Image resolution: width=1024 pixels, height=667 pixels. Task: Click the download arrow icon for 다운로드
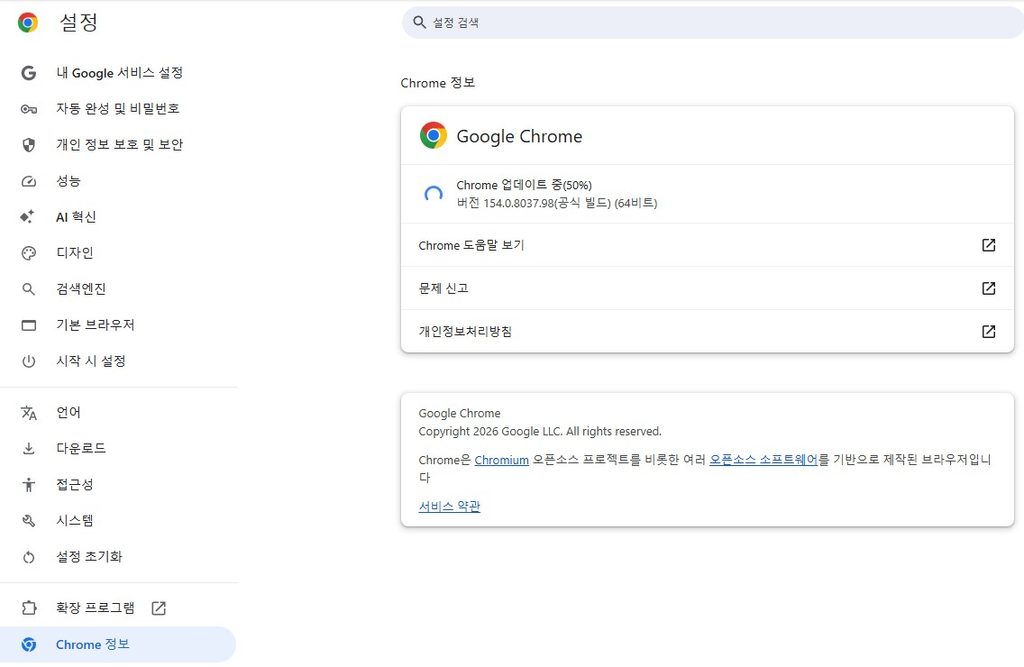pos(29,448)
